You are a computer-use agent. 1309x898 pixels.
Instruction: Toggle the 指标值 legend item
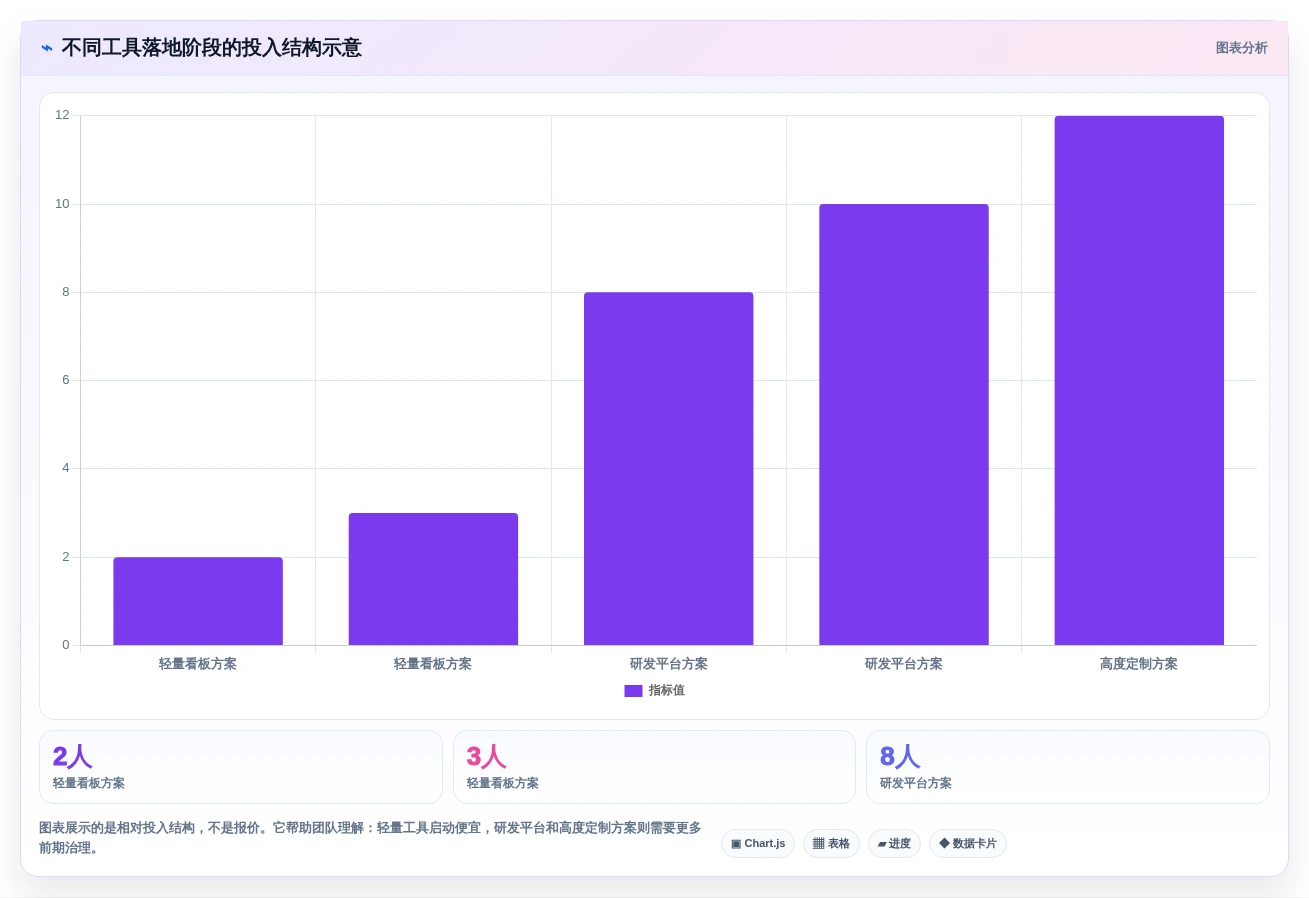(x=655, y=691)
